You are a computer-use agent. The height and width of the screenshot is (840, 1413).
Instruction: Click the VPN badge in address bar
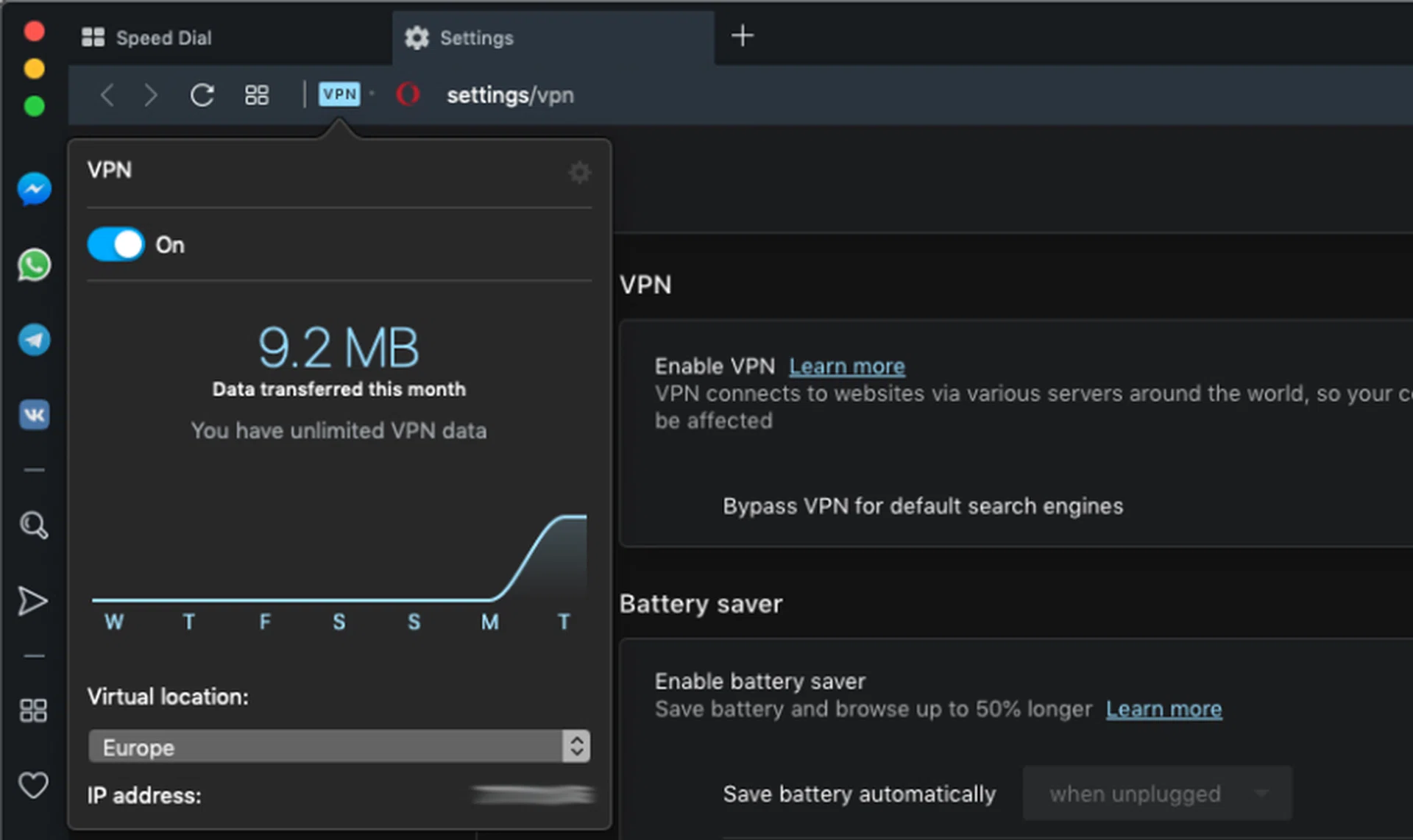(x=339, y=94)
